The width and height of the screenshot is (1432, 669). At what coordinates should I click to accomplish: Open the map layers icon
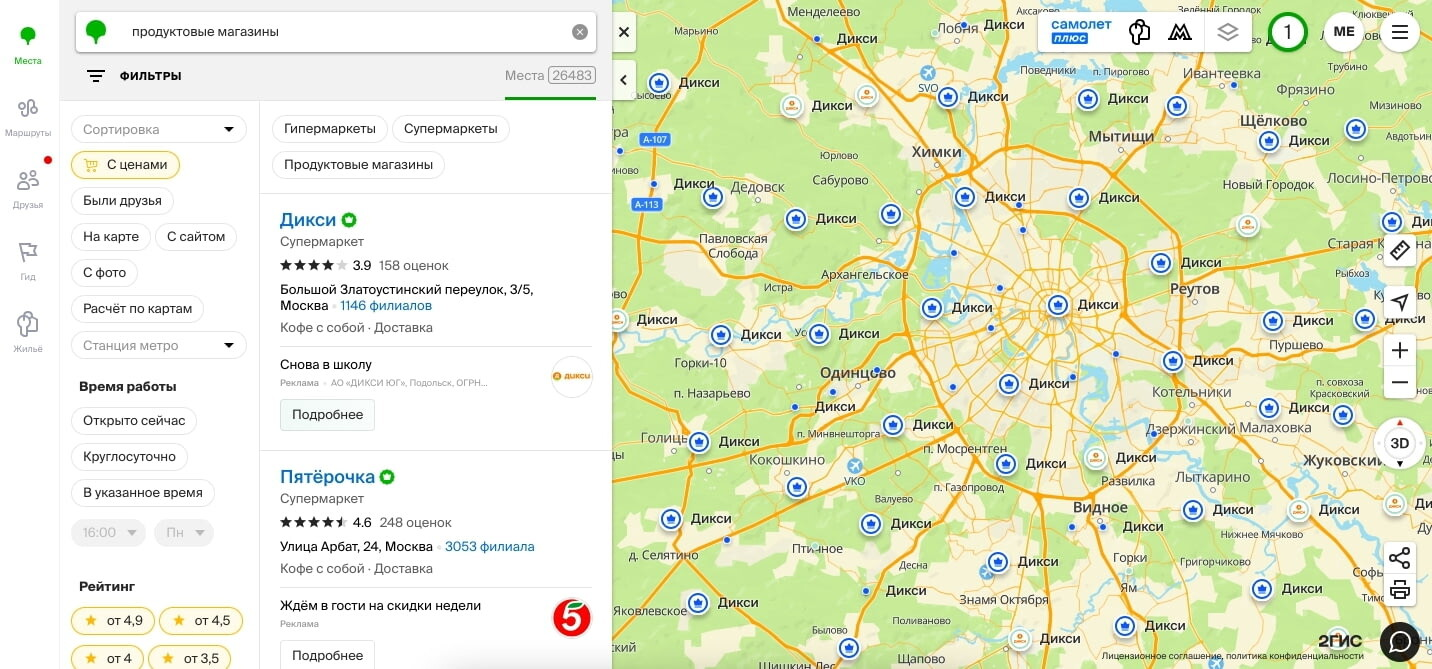click(1227, 32)
